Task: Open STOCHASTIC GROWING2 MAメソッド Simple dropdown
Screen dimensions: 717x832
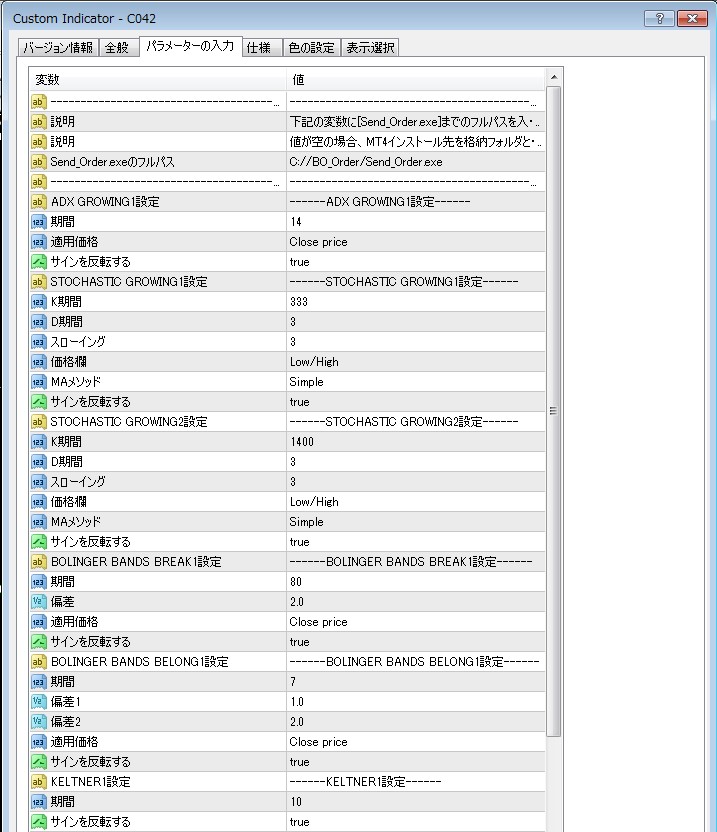Action: pos(416,522)
